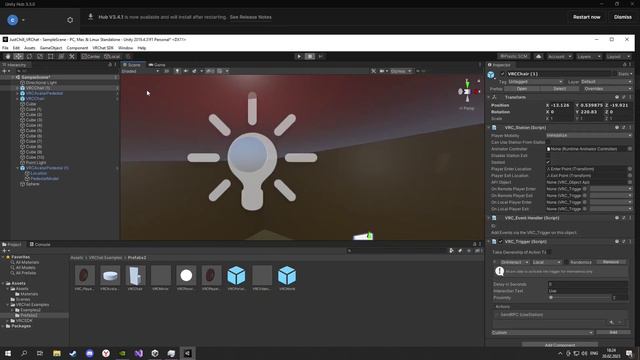The image size is (640, 360).
Task: Pick object for Player Exit Location field
Action: [630, 176]
